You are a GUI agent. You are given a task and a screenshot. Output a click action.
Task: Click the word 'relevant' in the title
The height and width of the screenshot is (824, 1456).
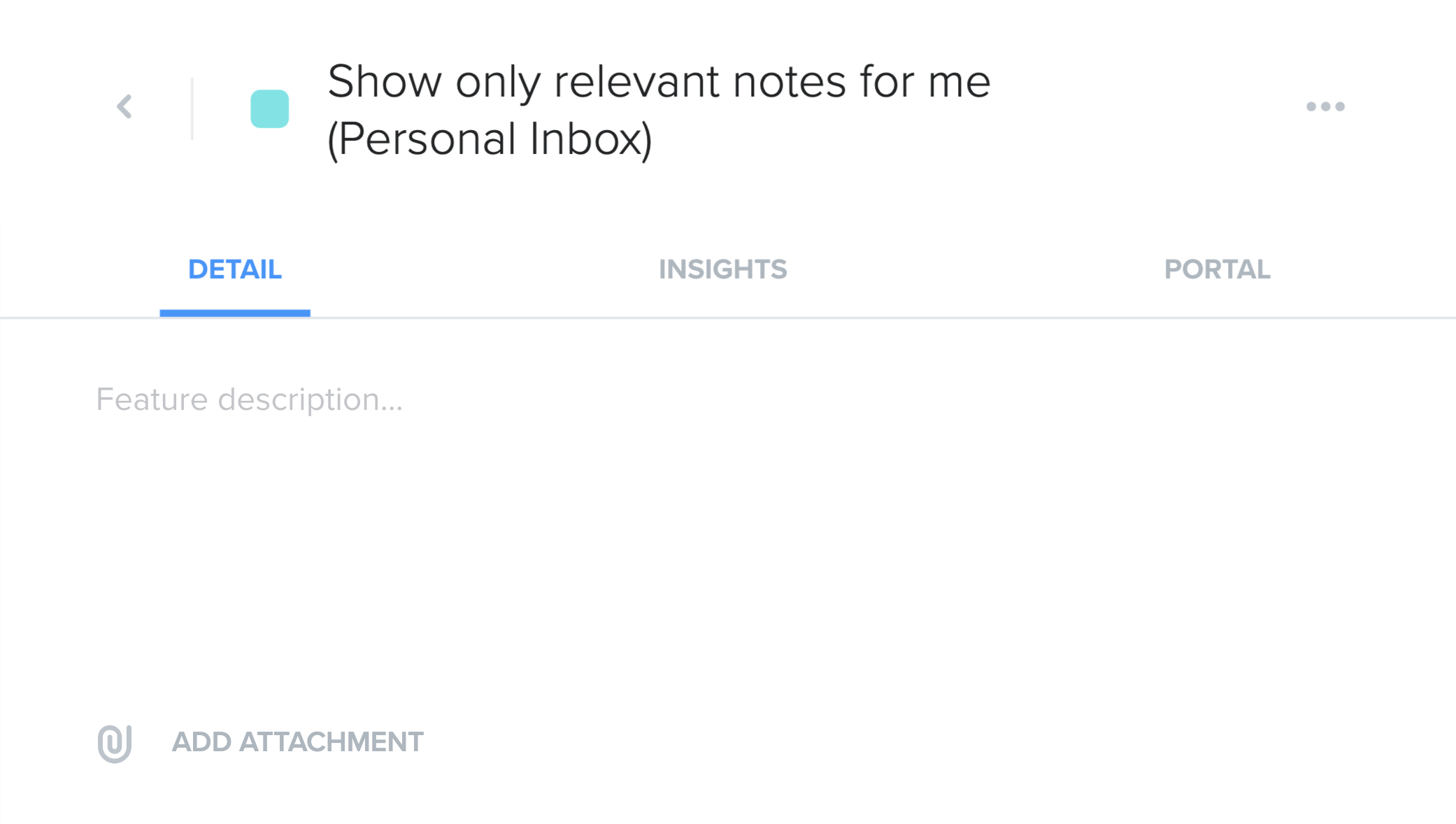coord(636,82)
